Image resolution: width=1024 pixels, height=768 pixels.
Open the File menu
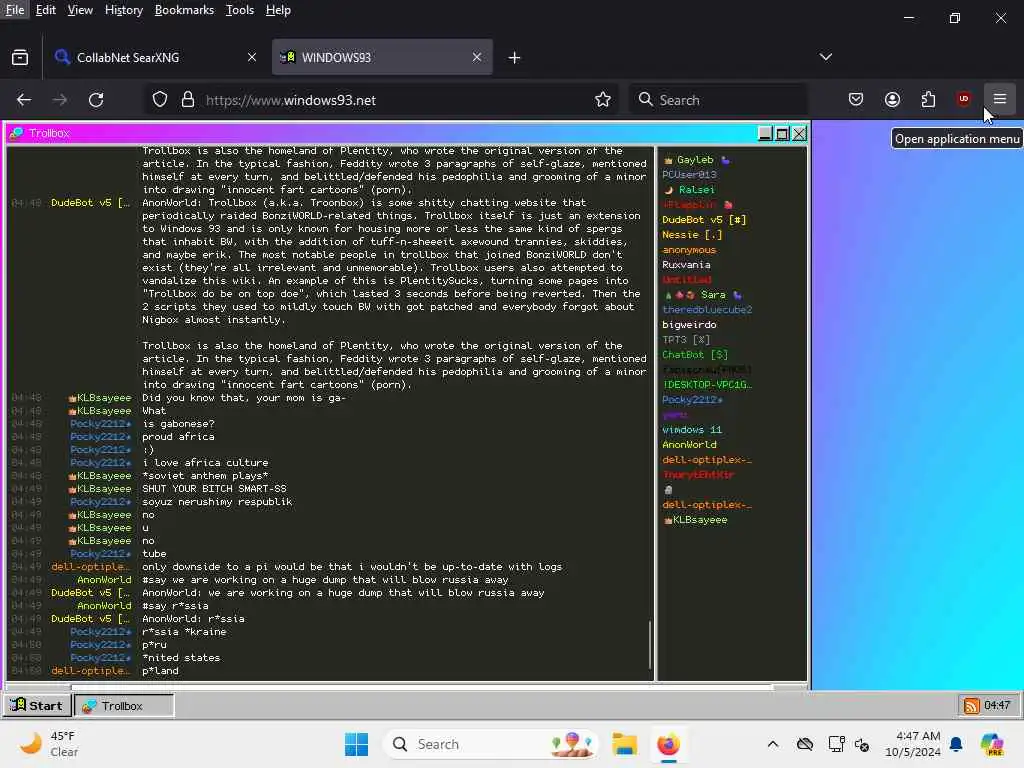(x=15, y=10)
